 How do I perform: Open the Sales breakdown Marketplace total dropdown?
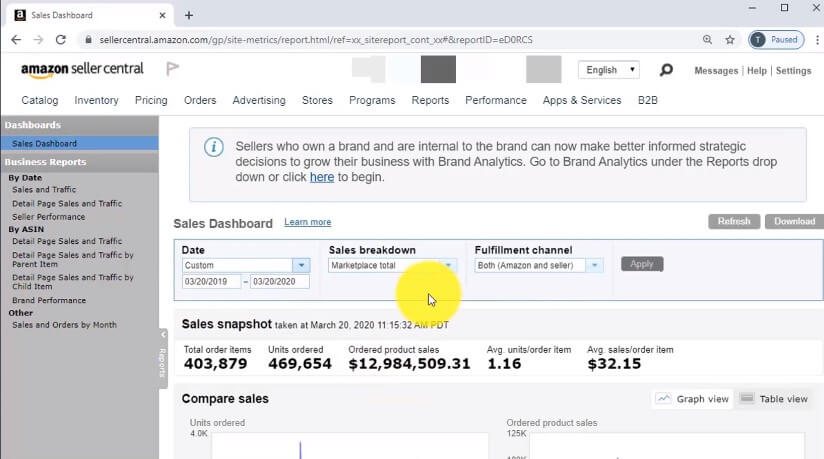(x=392, y=266)
